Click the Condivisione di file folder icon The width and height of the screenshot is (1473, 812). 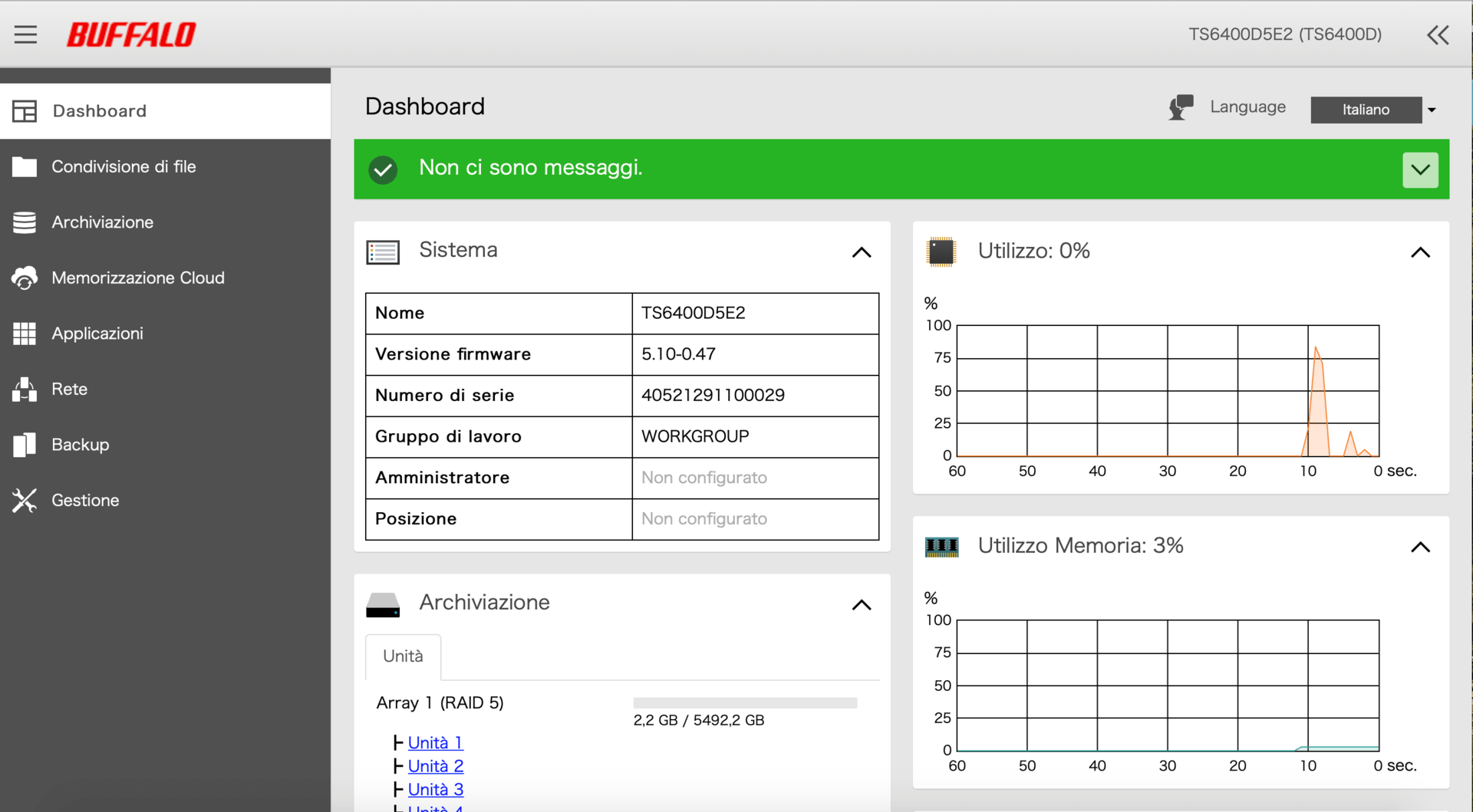pyautogui.click(x=25, y=166)
